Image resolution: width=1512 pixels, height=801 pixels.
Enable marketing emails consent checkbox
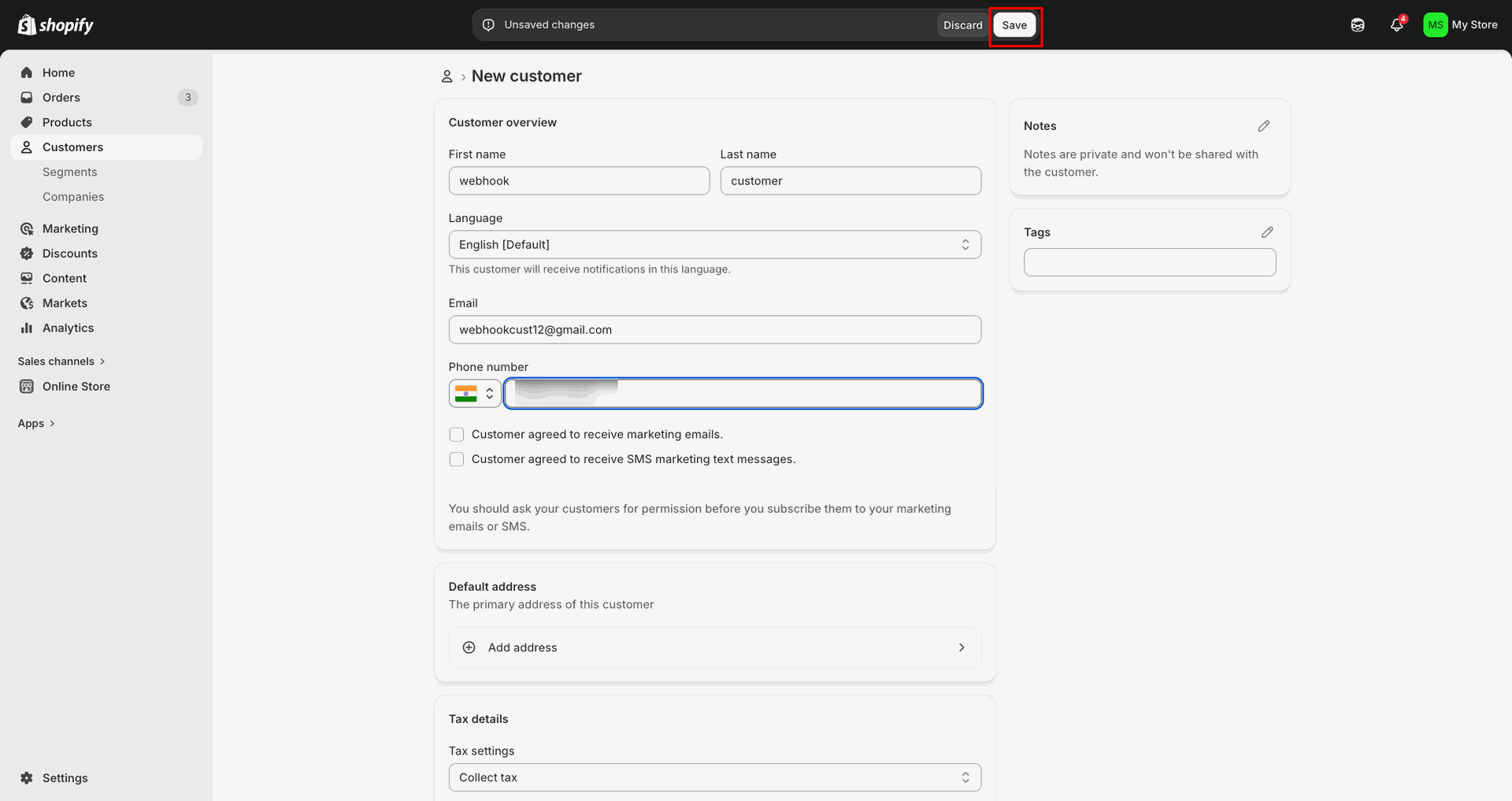(x=457, y=435)
